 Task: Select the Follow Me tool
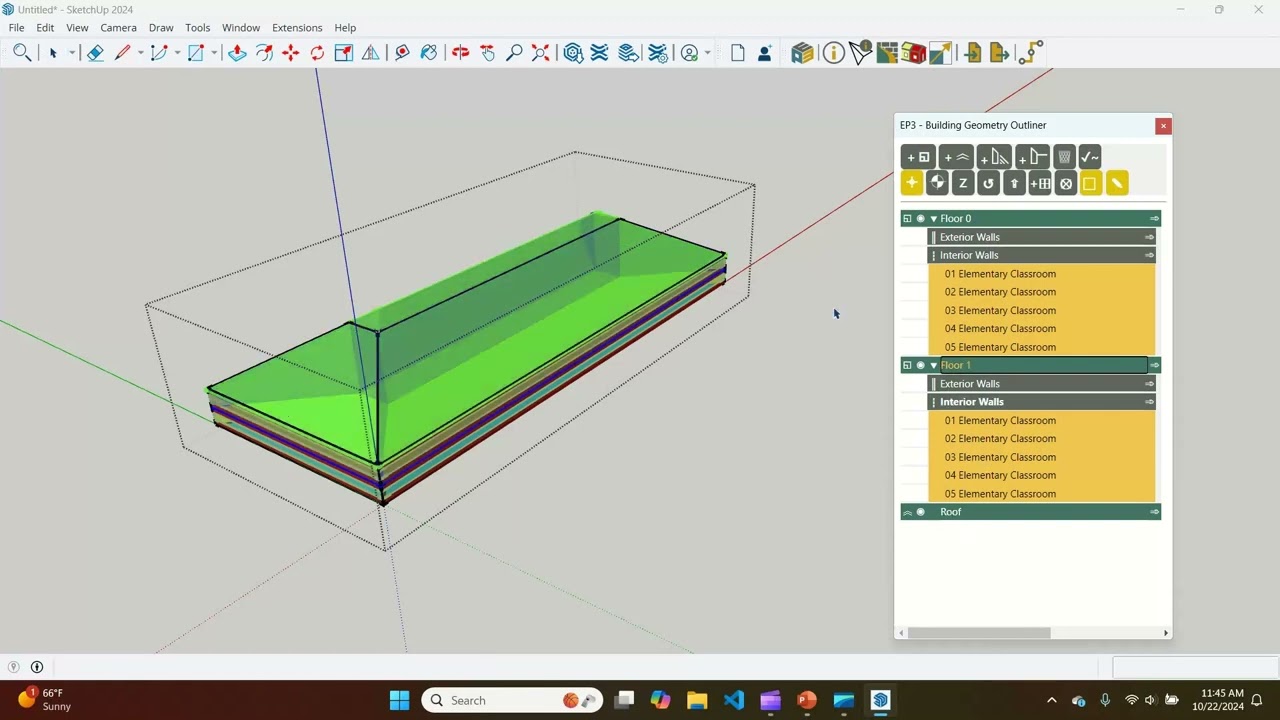pyautogui.click(x=264, y=53)
